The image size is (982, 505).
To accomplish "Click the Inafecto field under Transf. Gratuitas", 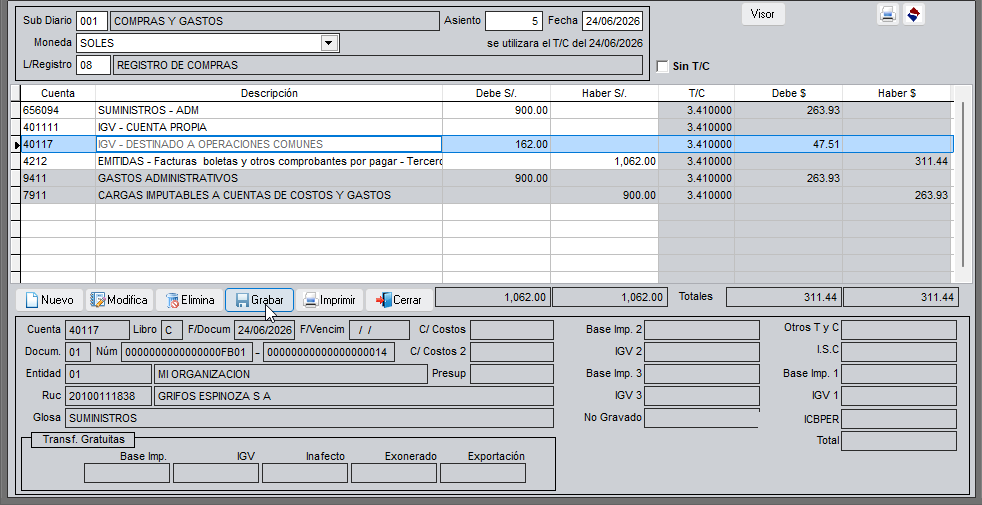I will (305, 473).
